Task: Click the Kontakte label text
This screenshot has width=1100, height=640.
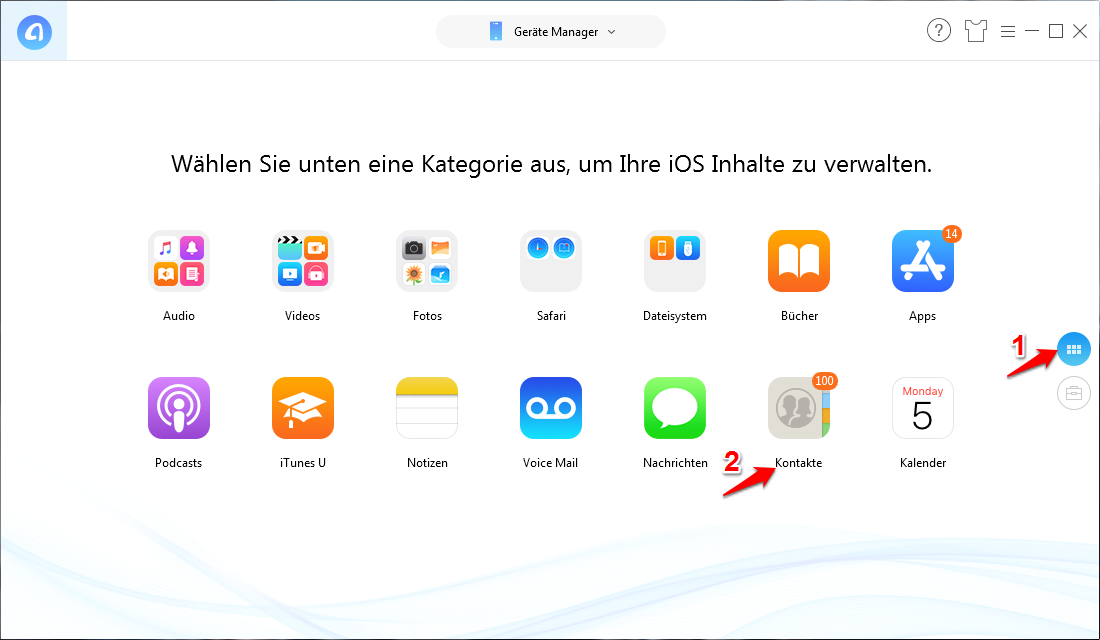Action: point(798,463)
